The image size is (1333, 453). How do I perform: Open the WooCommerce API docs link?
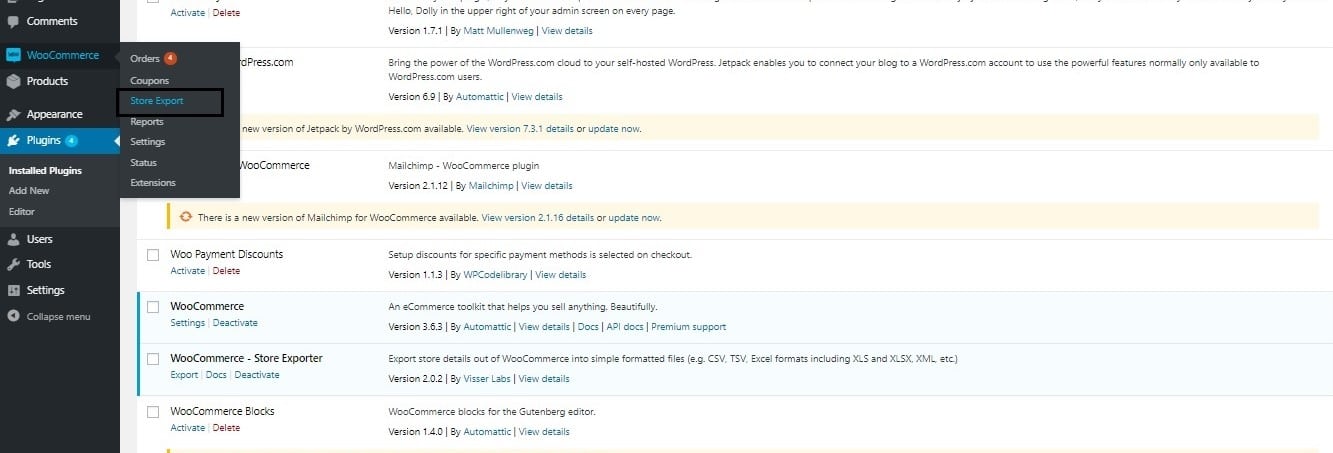coord(625,327)
